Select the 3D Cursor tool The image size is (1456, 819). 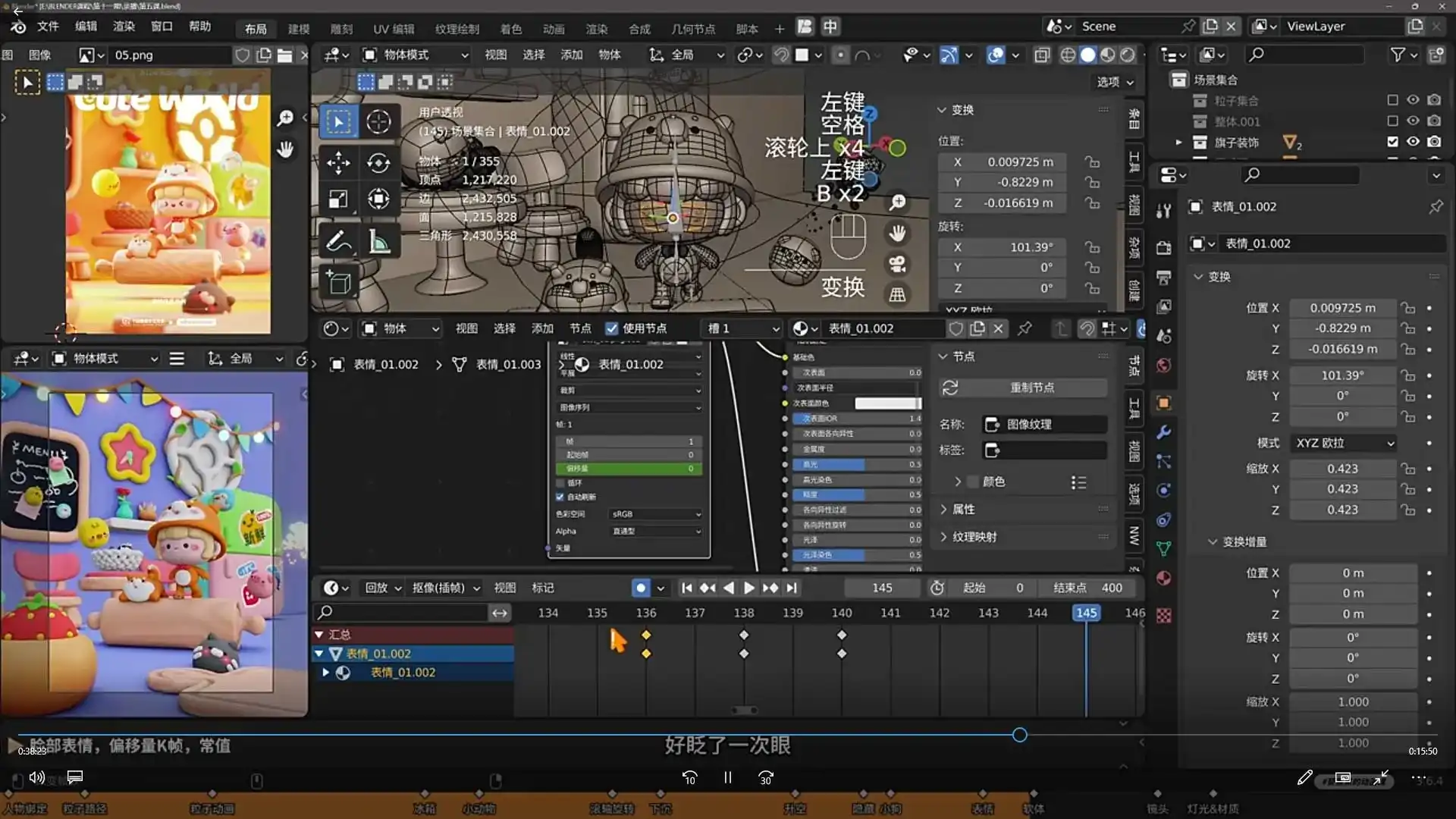[x=378, y=121]
